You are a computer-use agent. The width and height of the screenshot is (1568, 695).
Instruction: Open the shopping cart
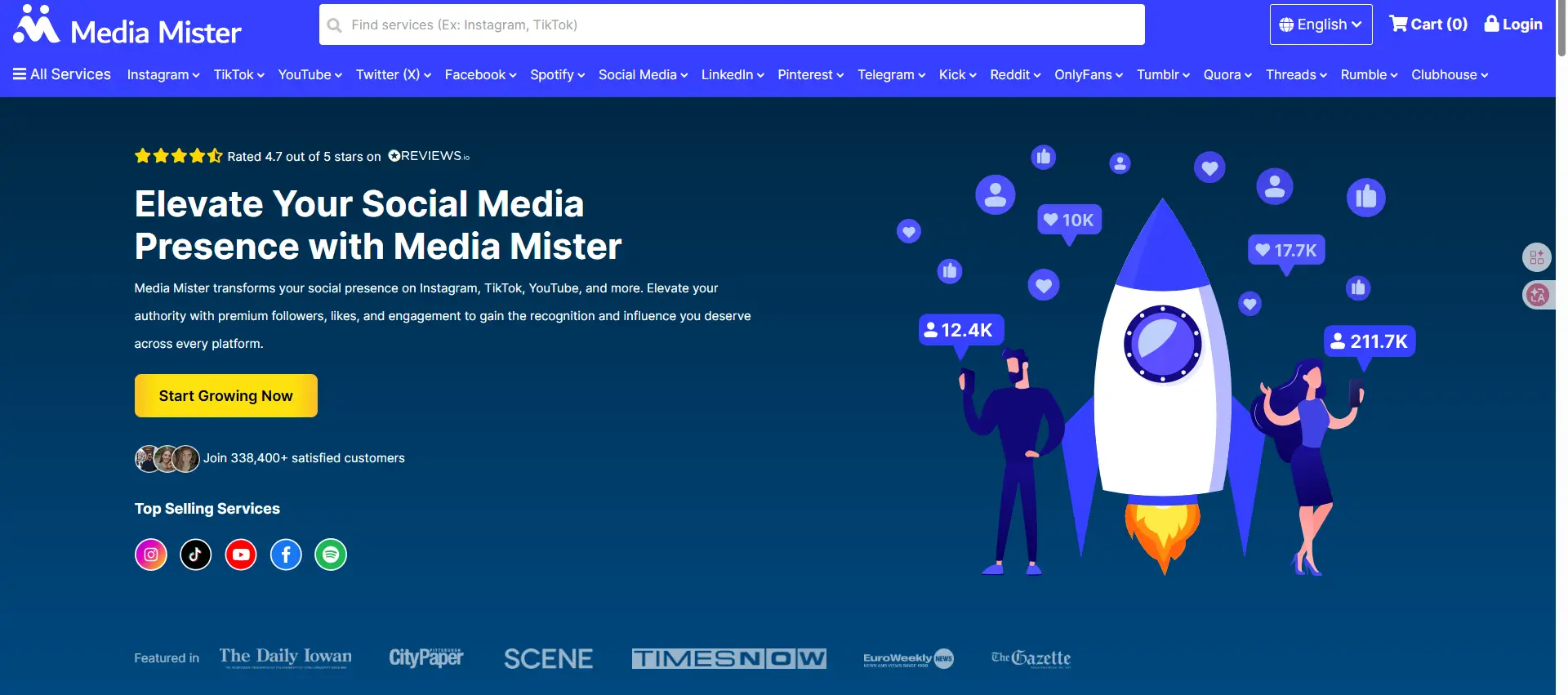coord(1428,25)
